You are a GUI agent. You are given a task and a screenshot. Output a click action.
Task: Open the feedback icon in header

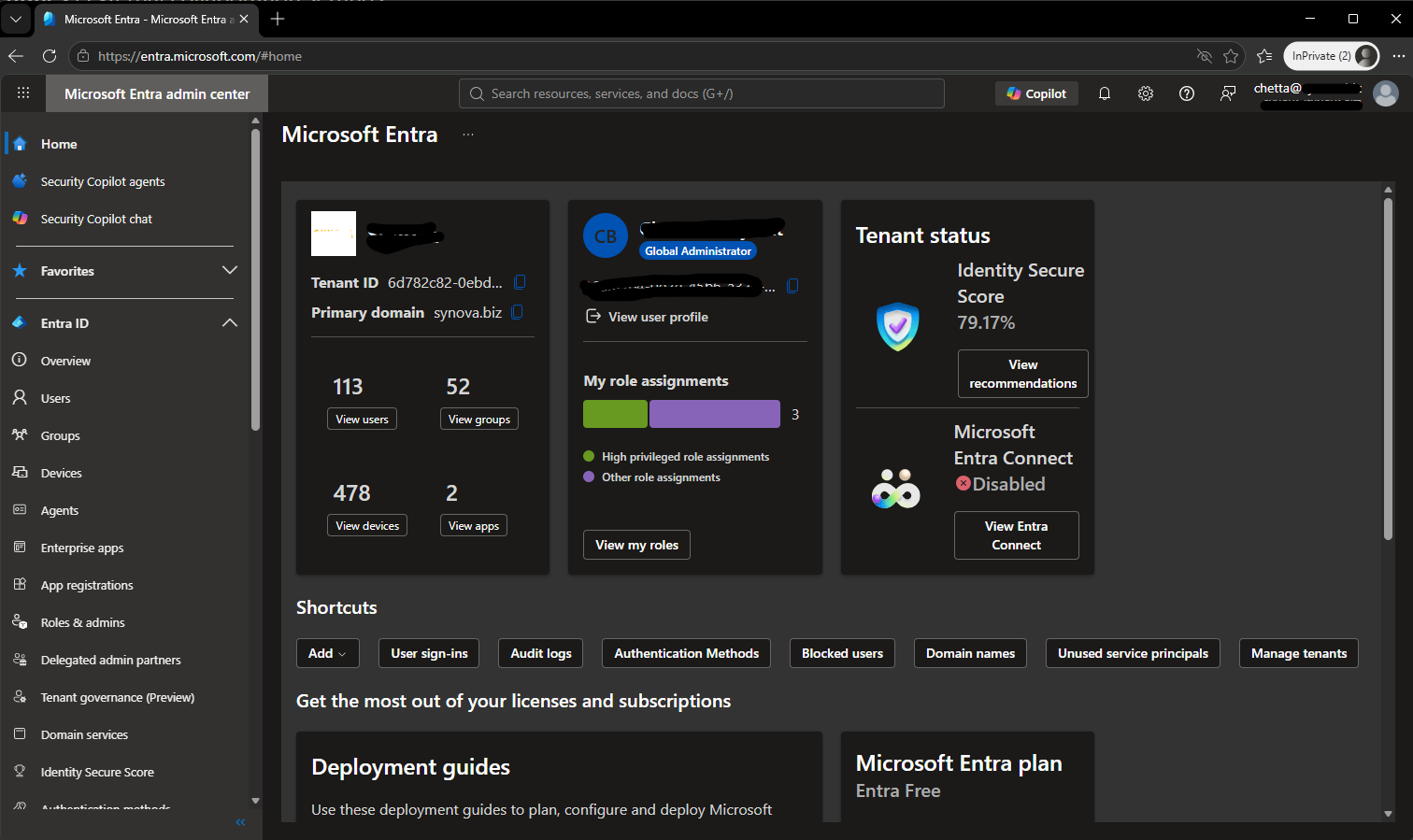1228,93
